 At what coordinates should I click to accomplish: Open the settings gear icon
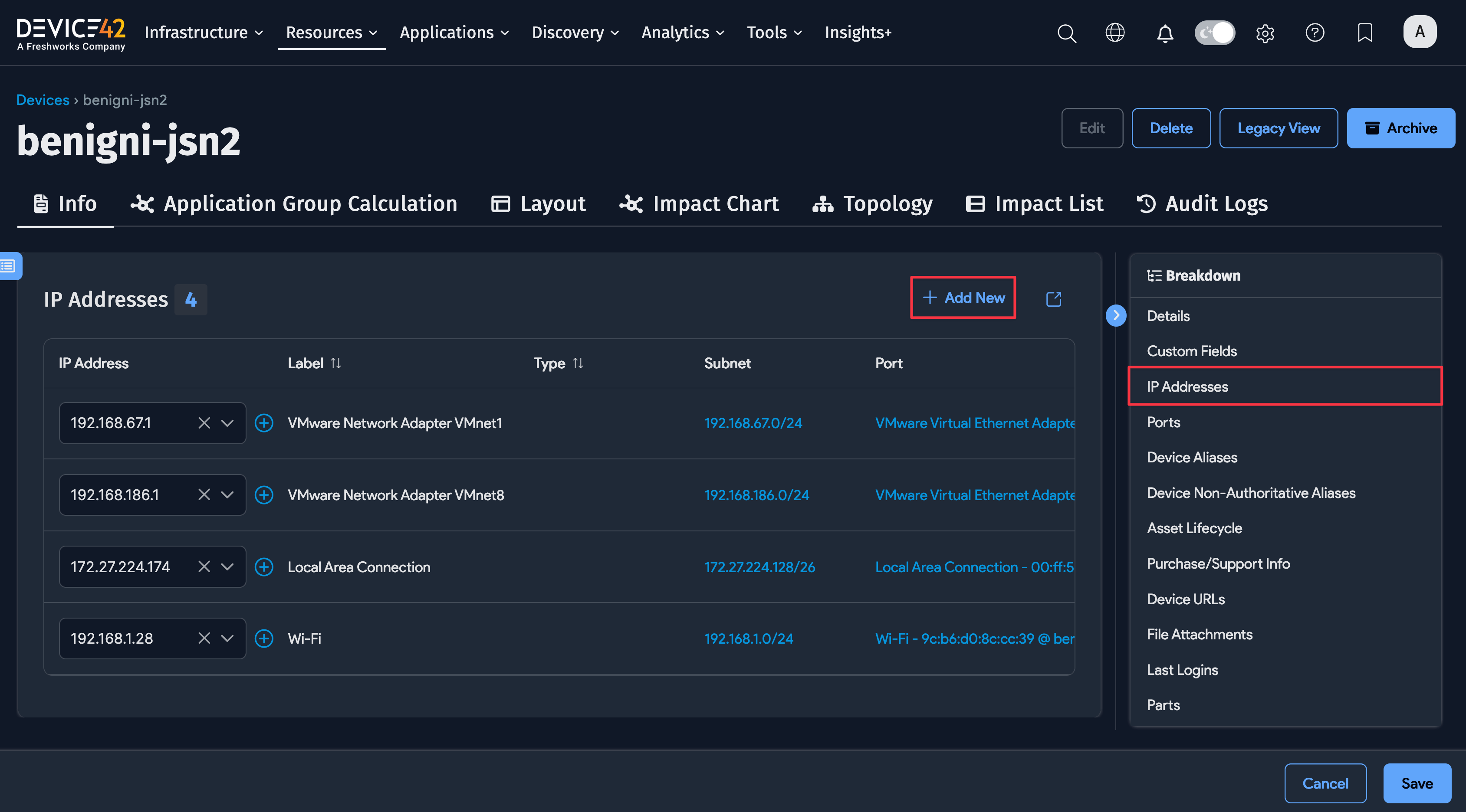pyautogui.click(x=1265, y=33)
